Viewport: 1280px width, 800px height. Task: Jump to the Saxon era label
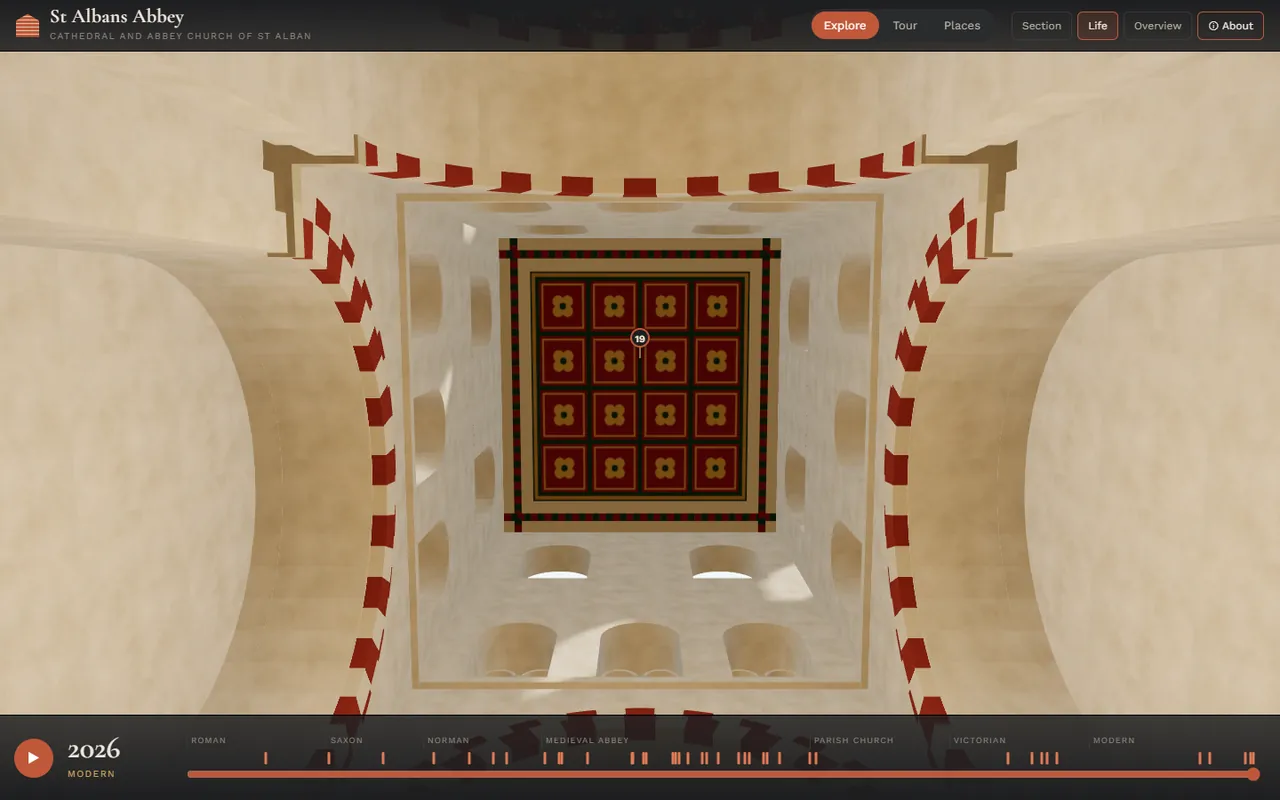tap(346, 741)
